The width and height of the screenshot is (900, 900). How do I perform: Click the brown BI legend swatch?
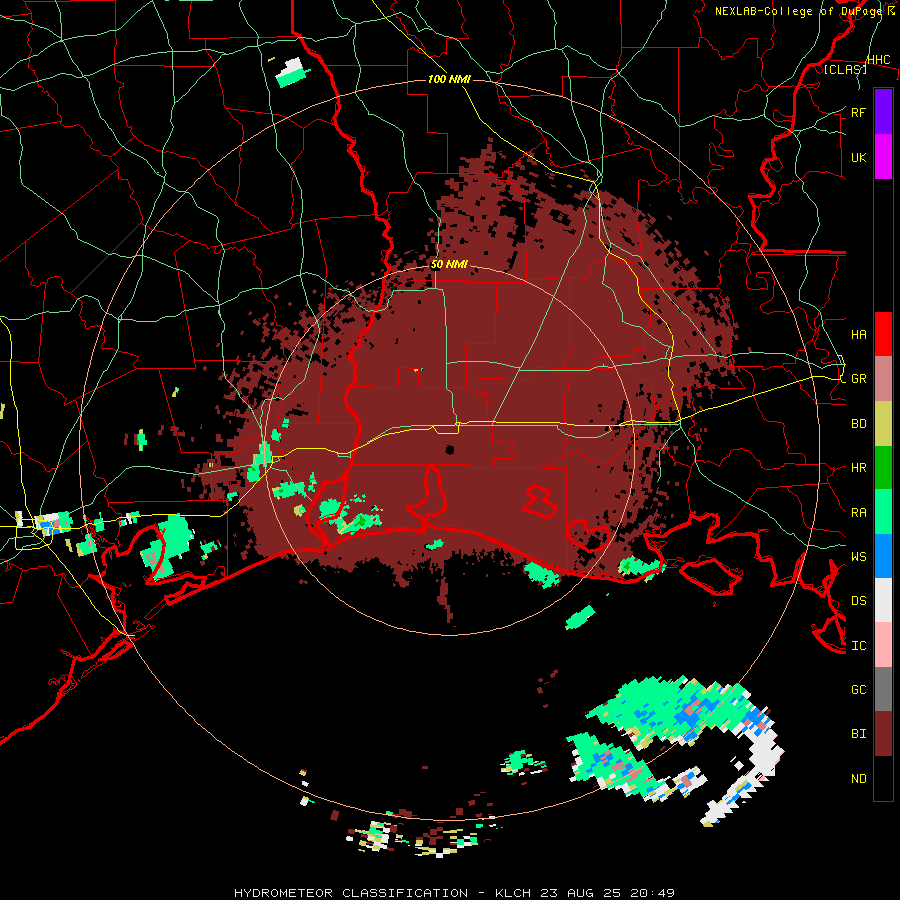click(883, 734)
